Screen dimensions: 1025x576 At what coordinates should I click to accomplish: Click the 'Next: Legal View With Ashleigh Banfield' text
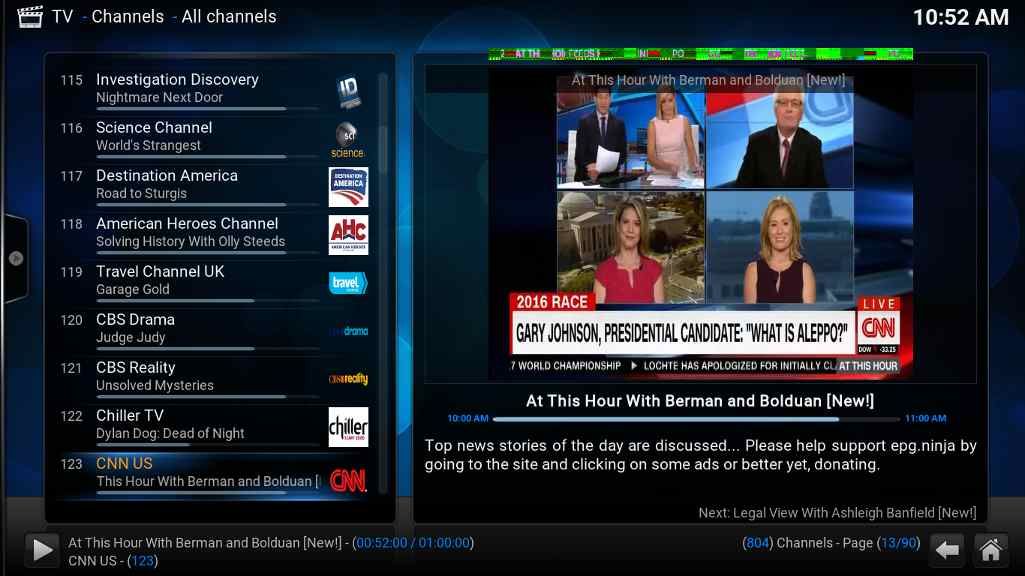837,513
